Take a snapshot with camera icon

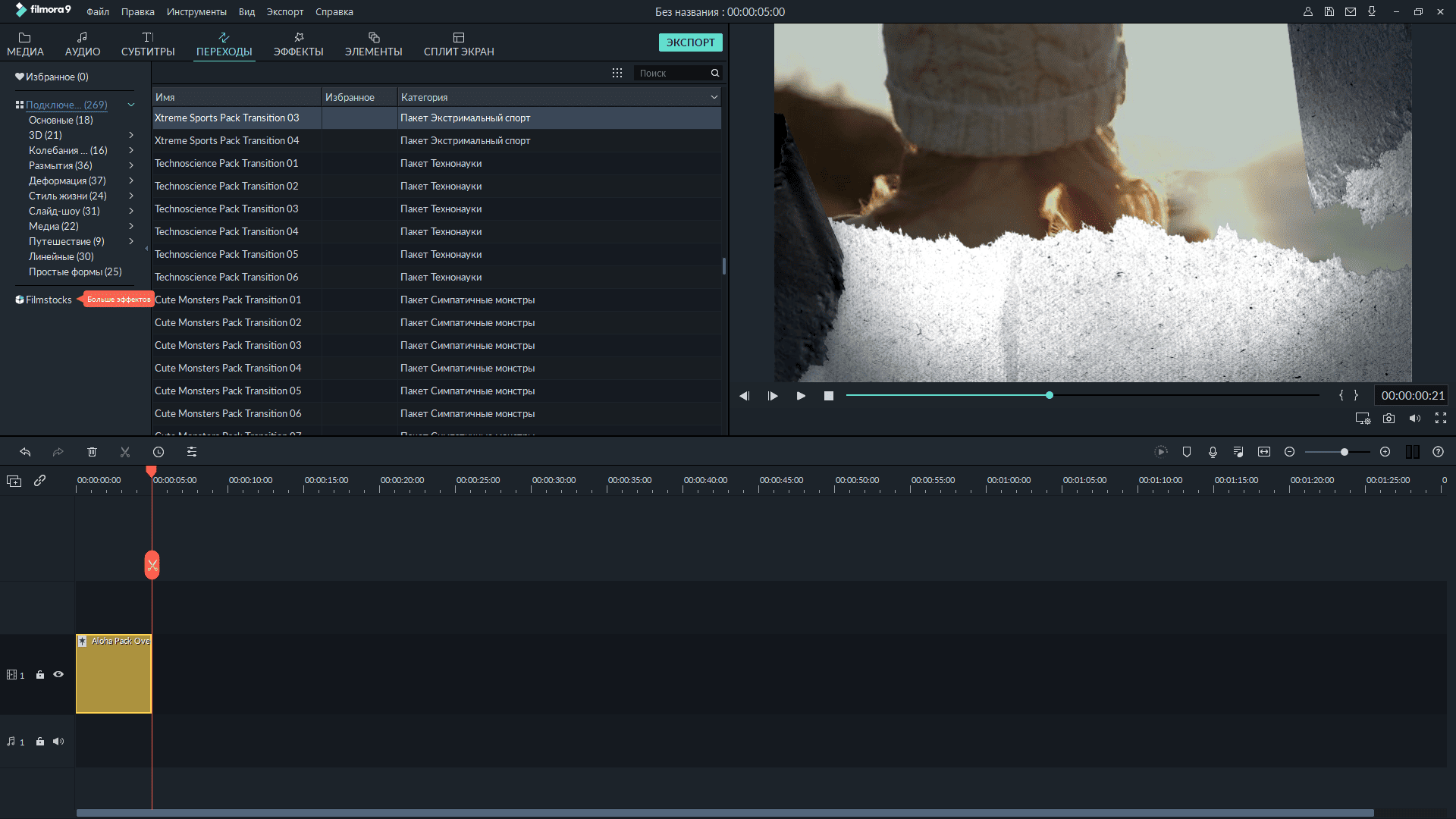pyautogui.click(x=1389, y=418)
